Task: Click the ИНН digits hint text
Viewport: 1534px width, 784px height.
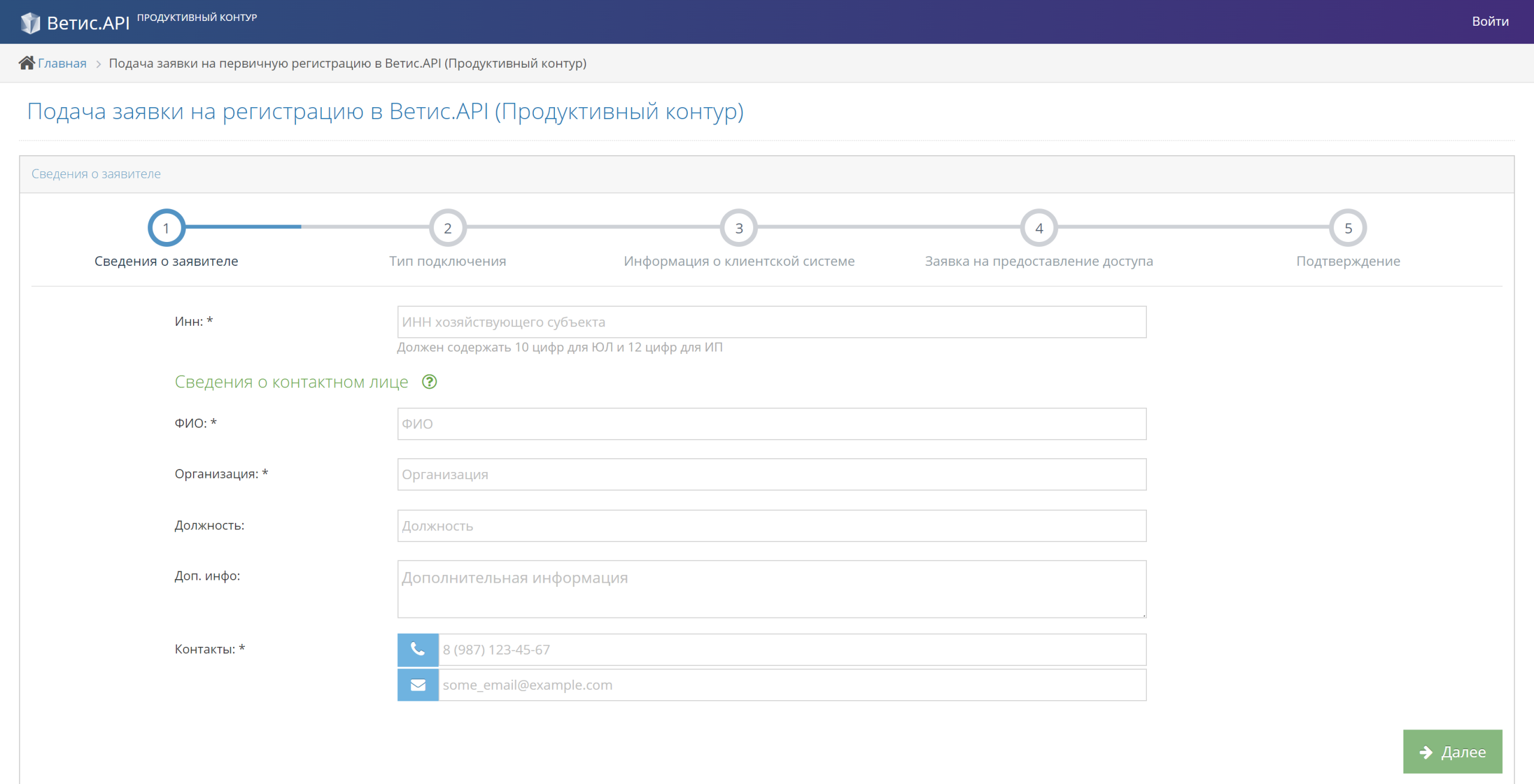Action: 560,347
